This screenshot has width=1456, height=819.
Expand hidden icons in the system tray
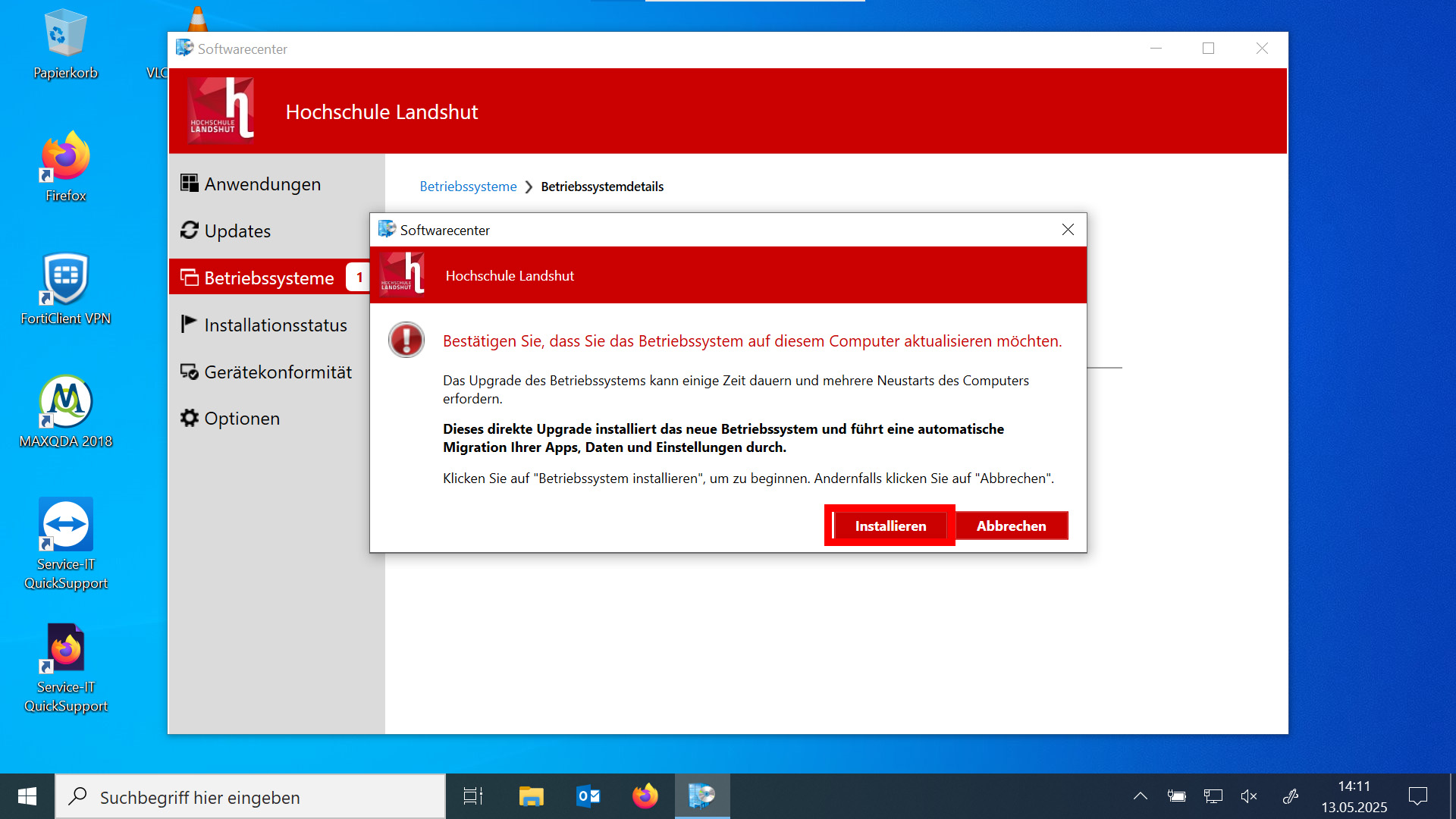1140,796
